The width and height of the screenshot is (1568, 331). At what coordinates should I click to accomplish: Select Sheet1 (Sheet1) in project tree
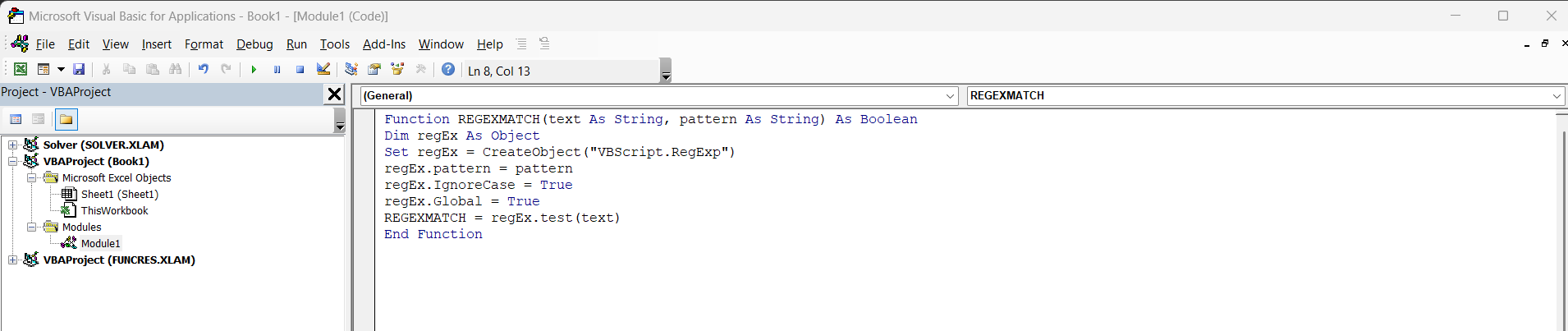(120, 195)
